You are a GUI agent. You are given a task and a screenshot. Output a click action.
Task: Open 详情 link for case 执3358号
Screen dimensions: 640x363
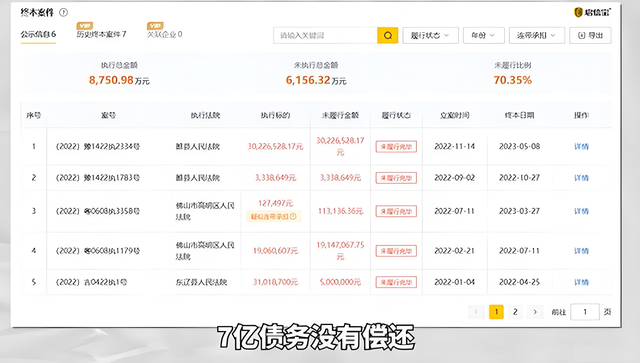coord(581,211)
